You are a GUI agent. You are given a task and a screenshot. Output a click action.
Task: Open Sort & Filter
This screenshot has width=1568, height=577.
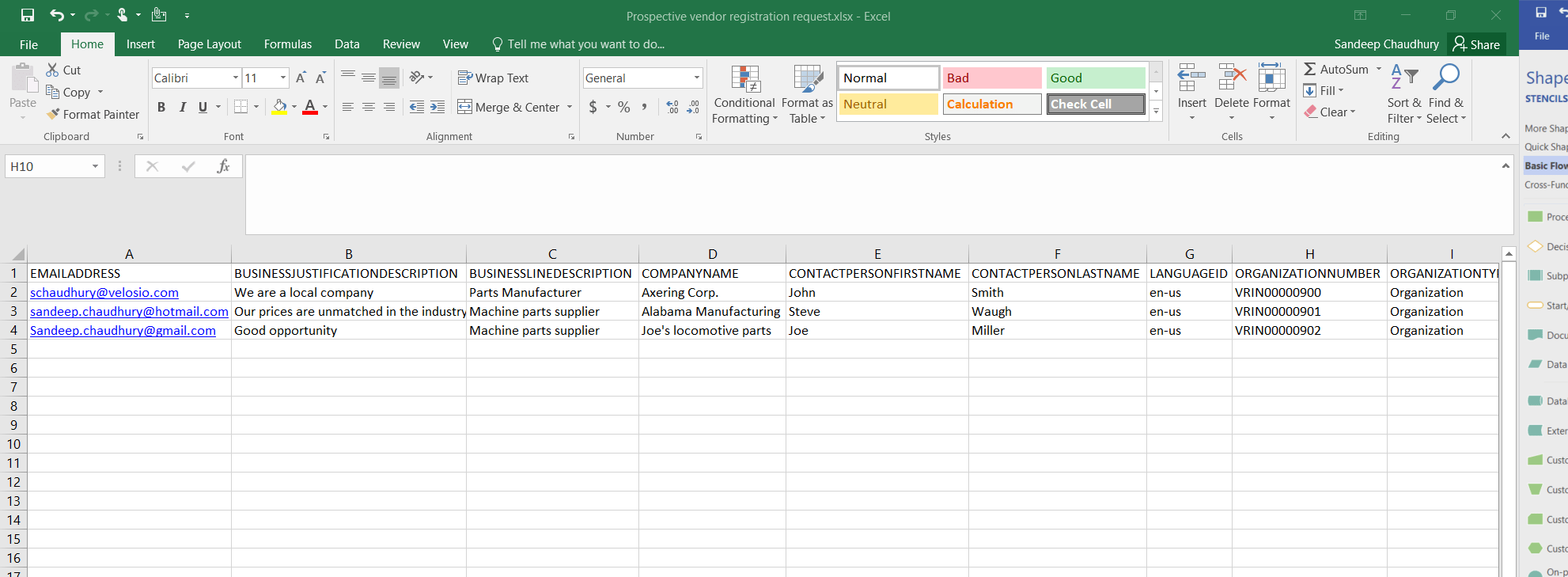(1404, 93)
